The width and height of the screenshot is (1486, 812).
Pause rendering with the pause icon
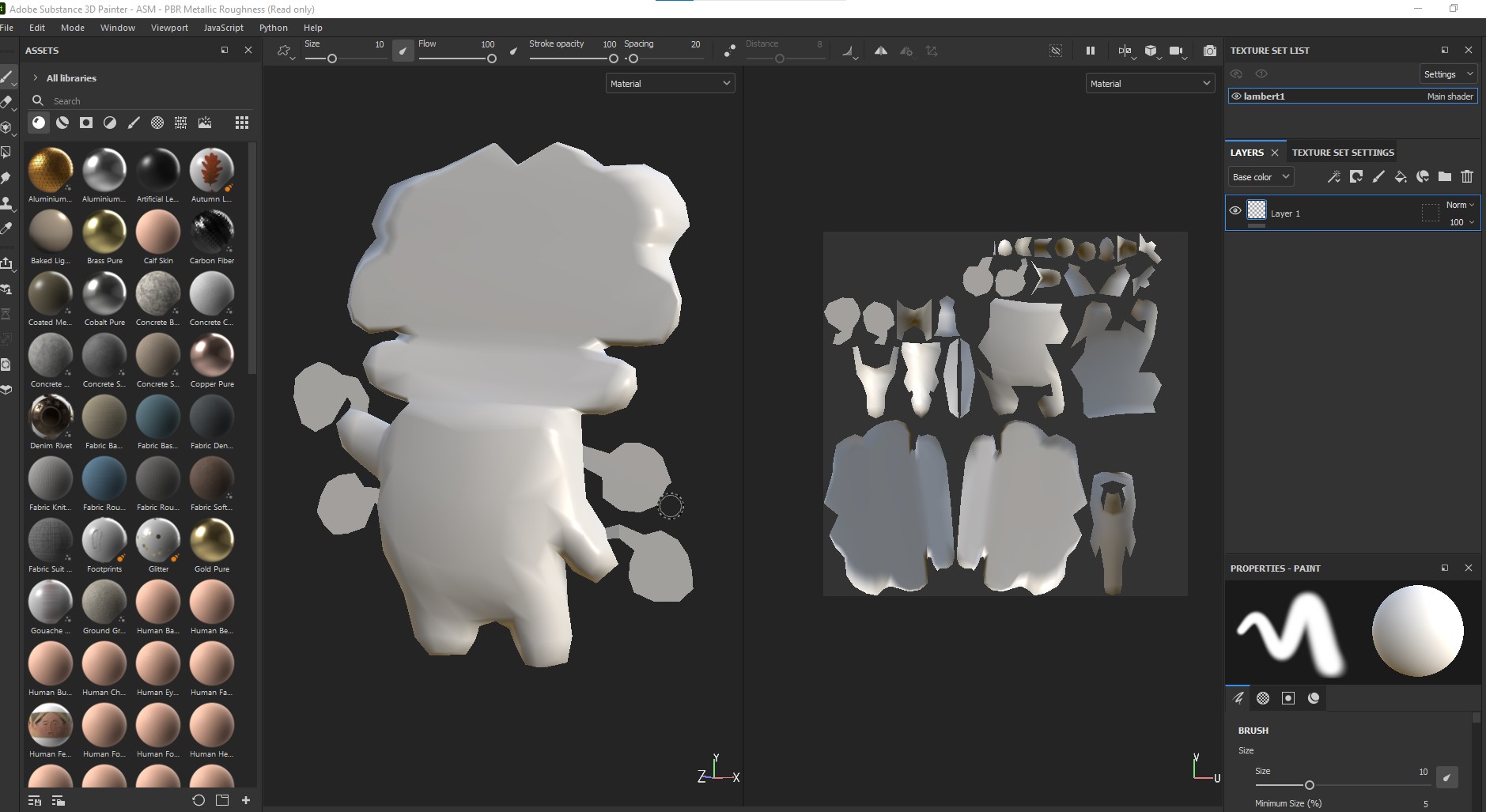(1090, 51)
